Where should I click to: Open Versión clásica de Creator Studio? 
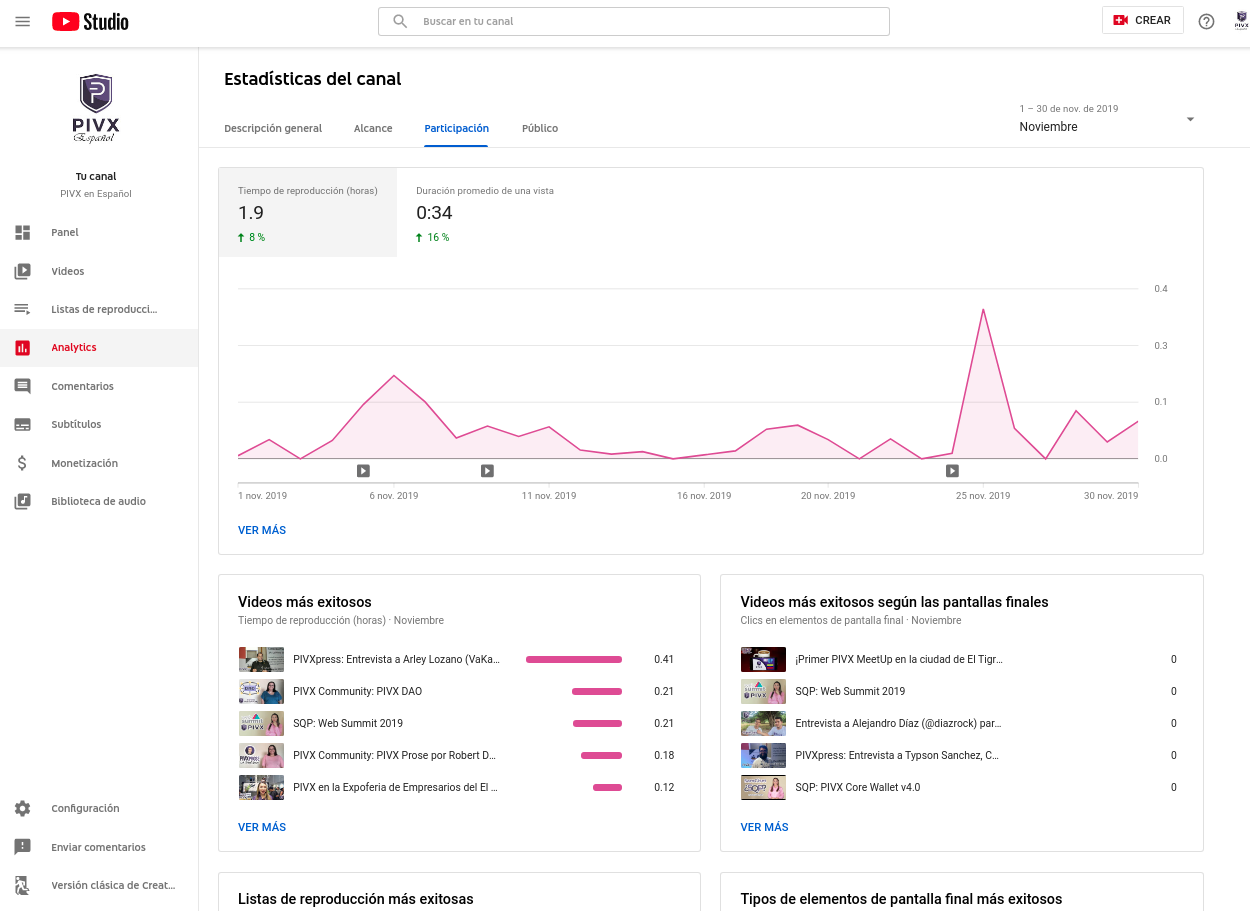point(99,885)
